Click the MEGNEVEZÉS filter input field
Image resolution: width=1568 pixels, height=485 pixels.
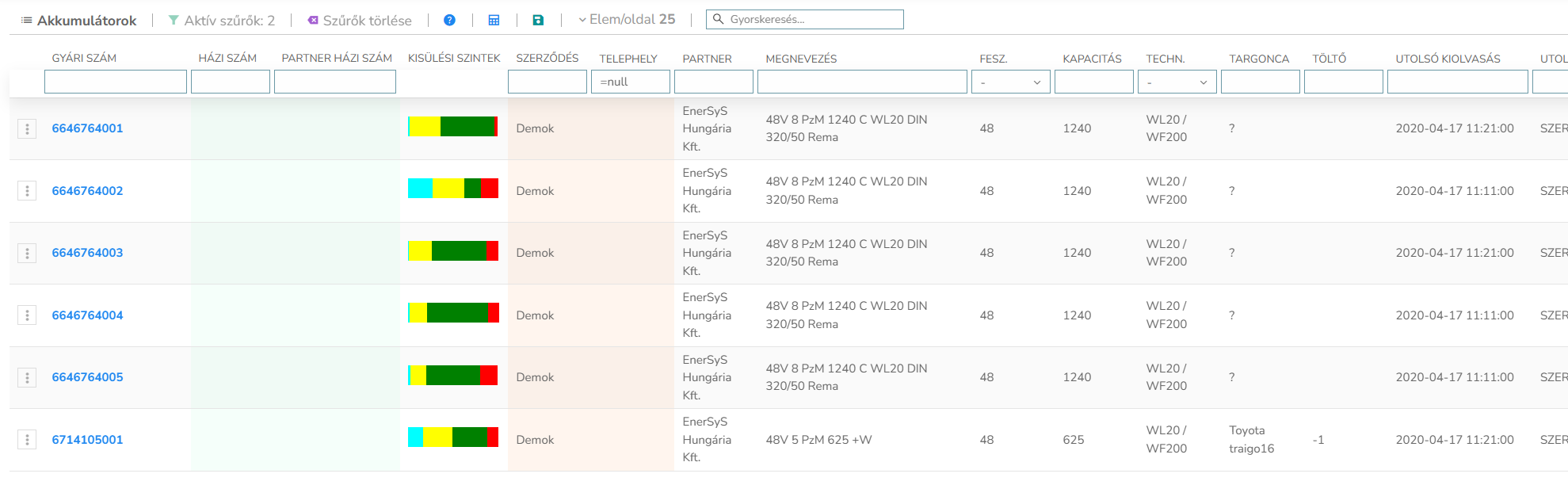861,82
